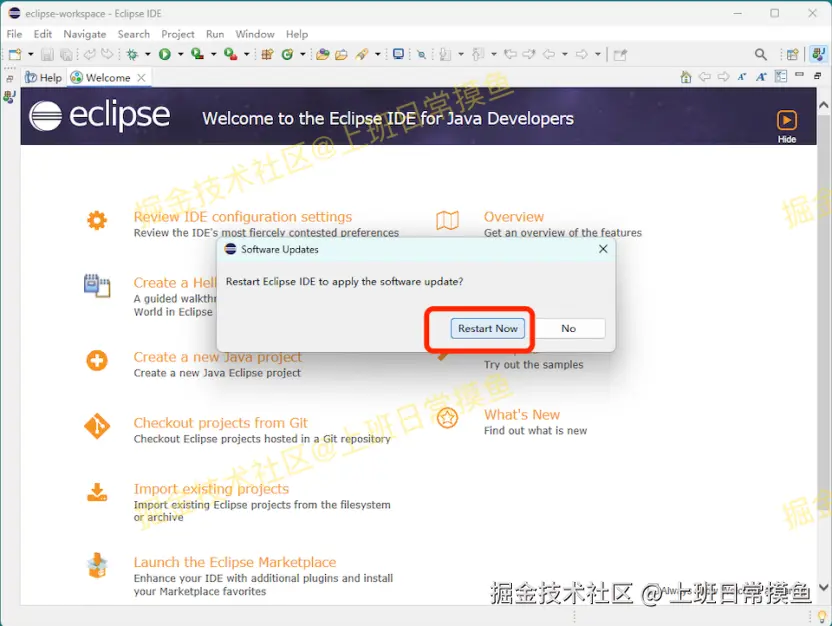This screenshot has width=832, height=626.
Task: Open the New Java Class dropdown arrow
Action: [303, 54]
